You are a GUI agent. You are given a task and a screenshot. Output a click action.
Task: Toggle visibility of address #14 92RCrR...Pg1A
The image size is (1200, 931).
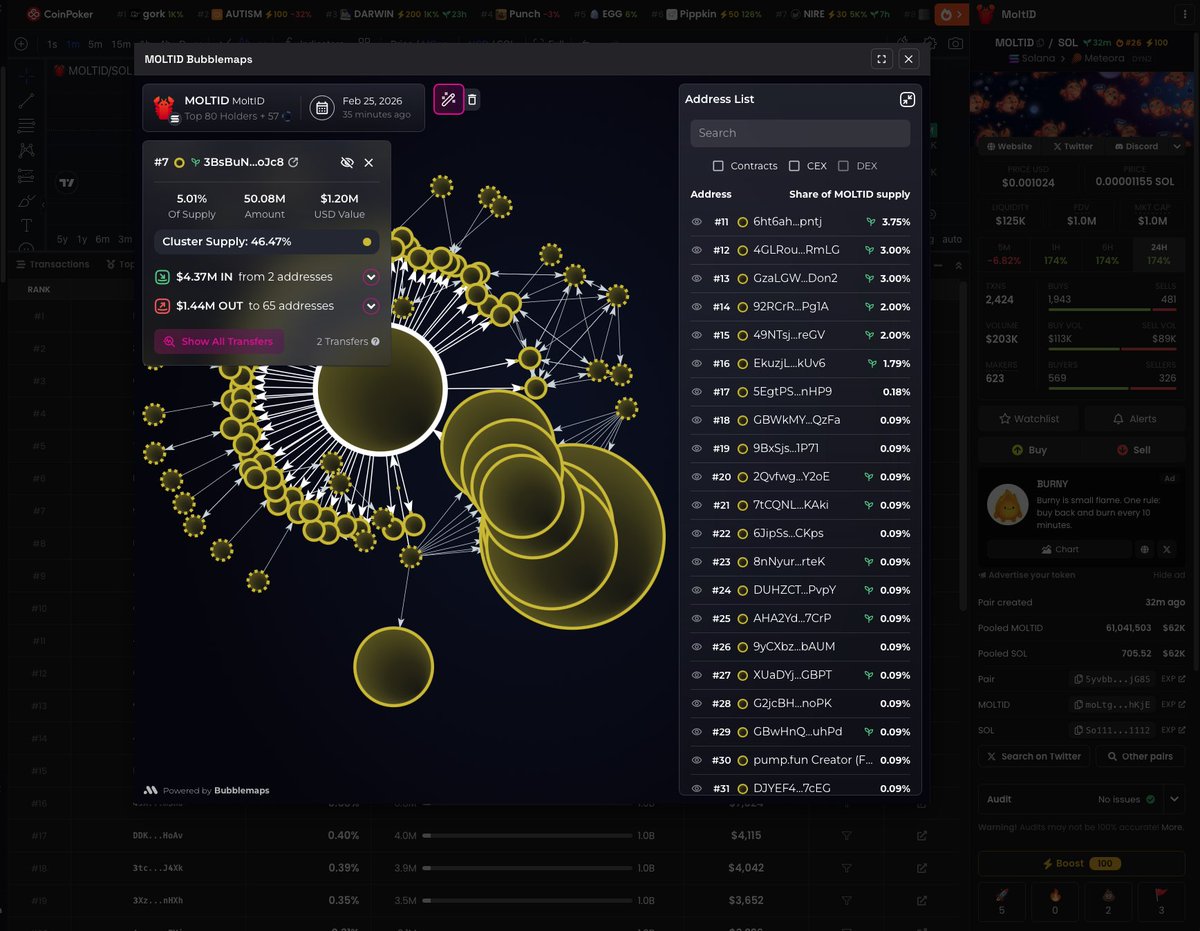697,307
